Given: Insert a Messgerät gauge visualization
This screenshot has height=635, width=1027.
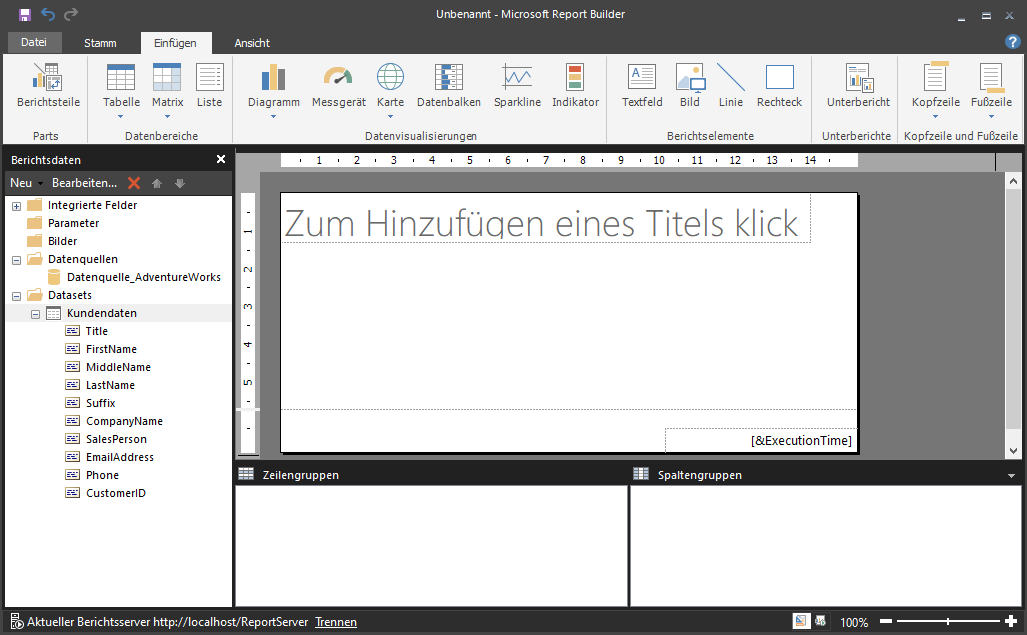Looking at the screenshot, I should 338,85.
